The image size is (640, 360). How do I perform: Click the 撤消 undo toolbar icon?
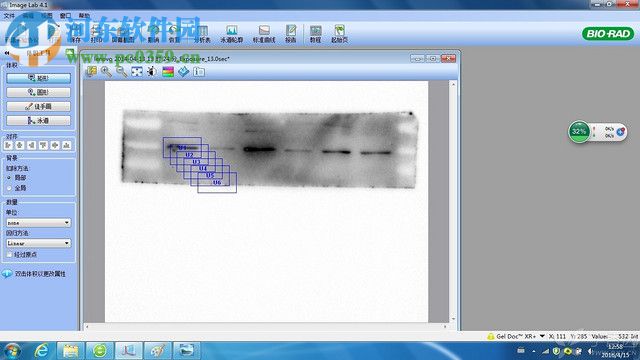pyautogui.click(x=153, y=34)
